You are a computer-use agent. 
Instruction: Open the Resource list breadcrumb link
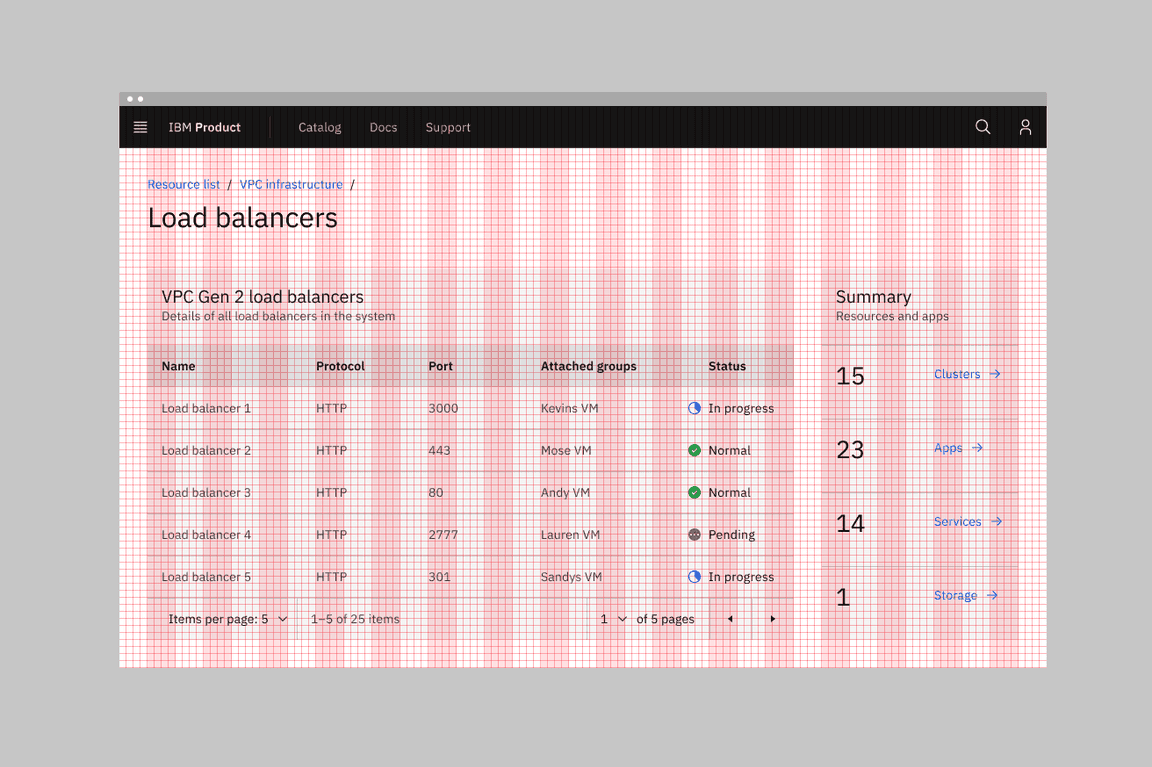(x=183, y=184)
